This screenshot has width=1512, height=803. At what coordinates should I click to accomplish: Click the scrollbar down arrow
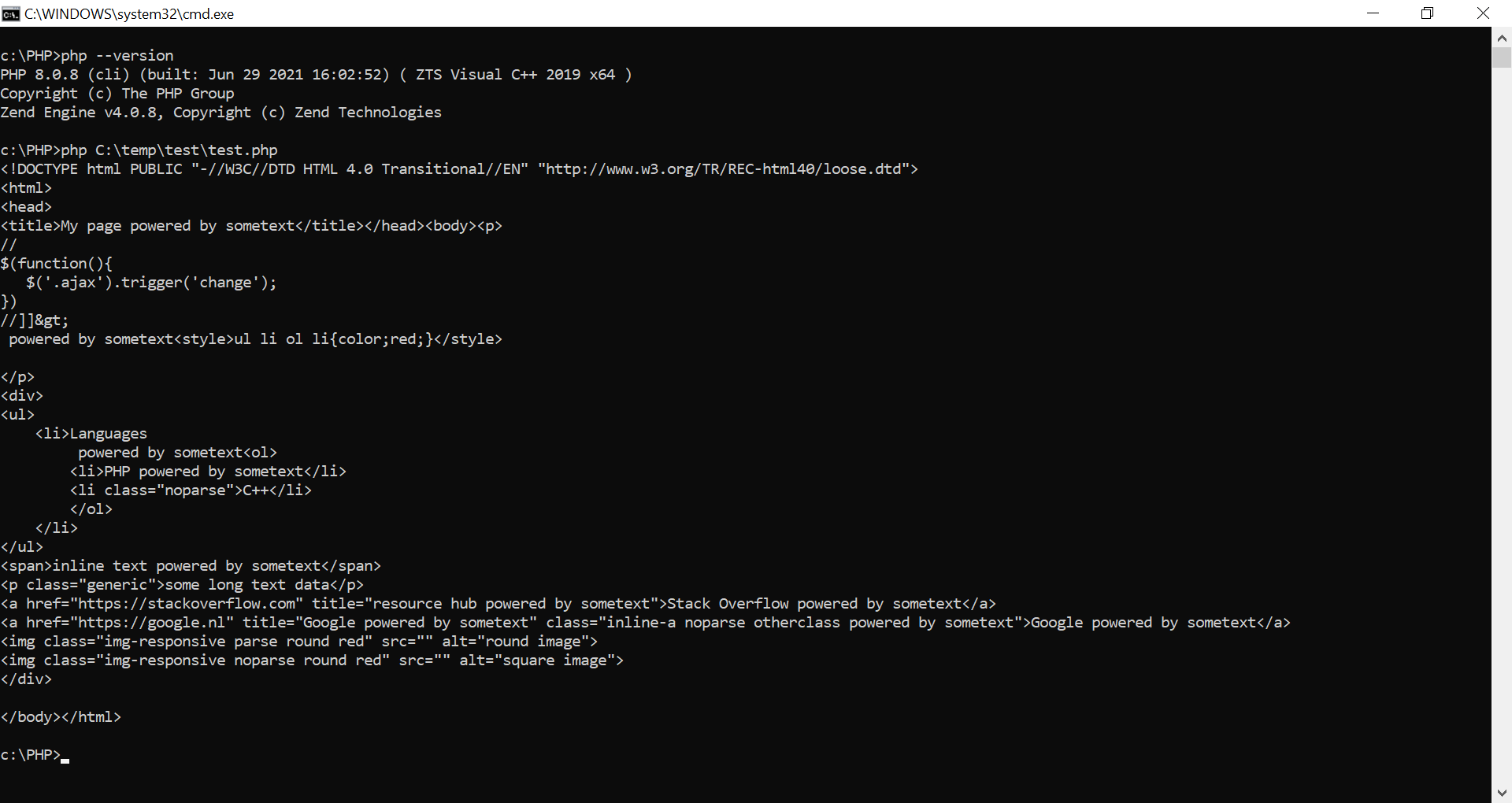pyautogui.click(x=1502, y=793)
